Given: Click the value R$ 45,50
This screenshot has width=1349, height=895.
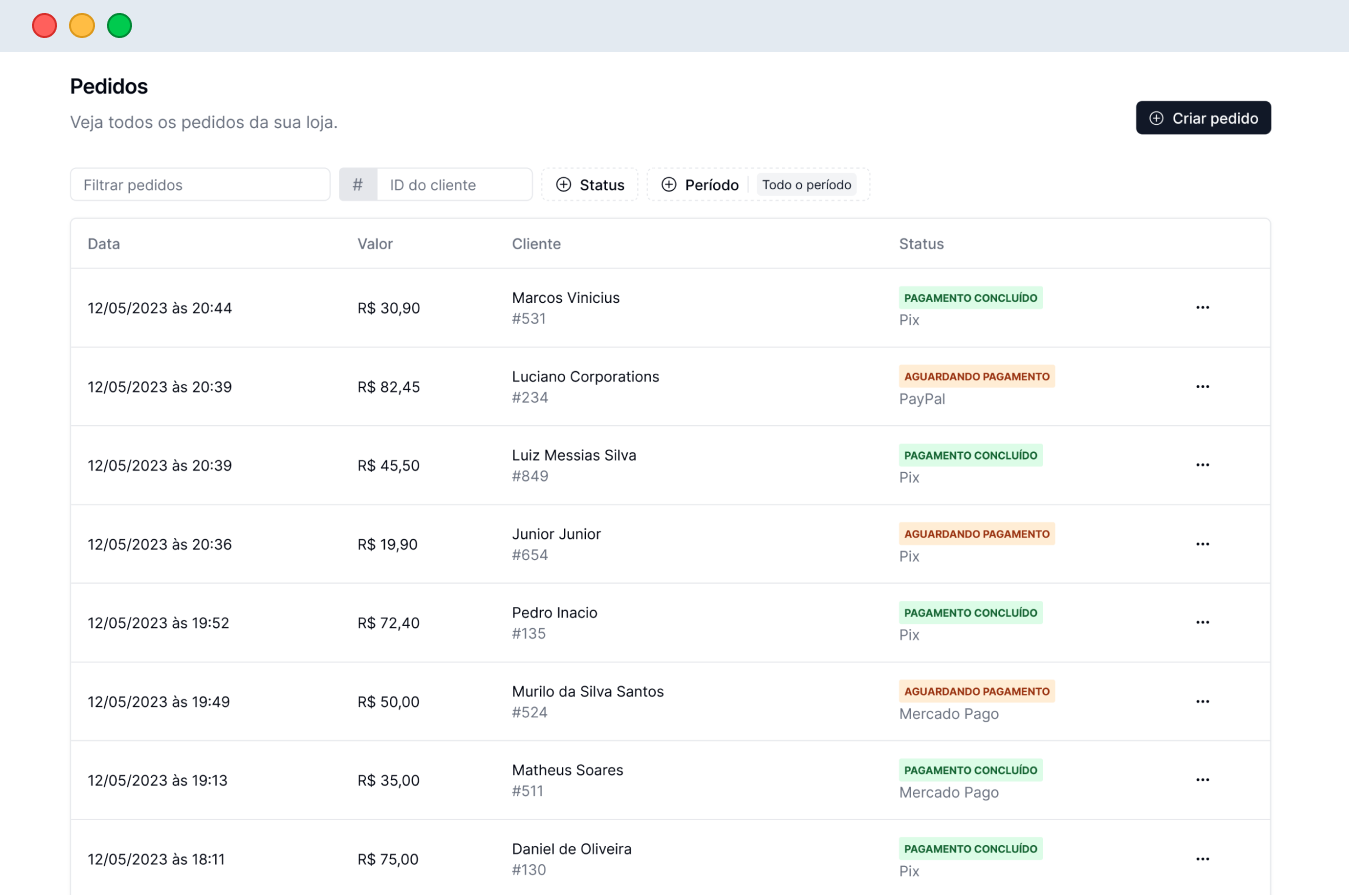Looking at the screenshot, I should [389, 465].
